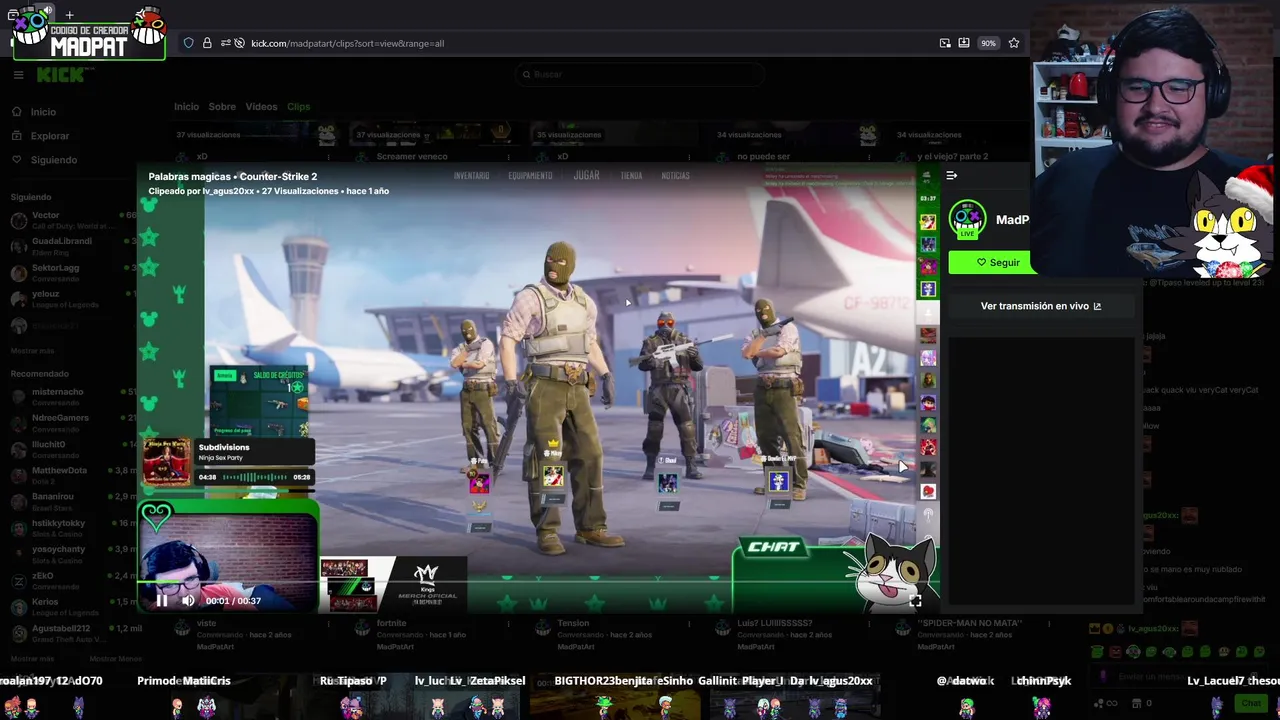Open recommended channel yosoychanty
Screen dimensions: 1280x720
point(72,554)
